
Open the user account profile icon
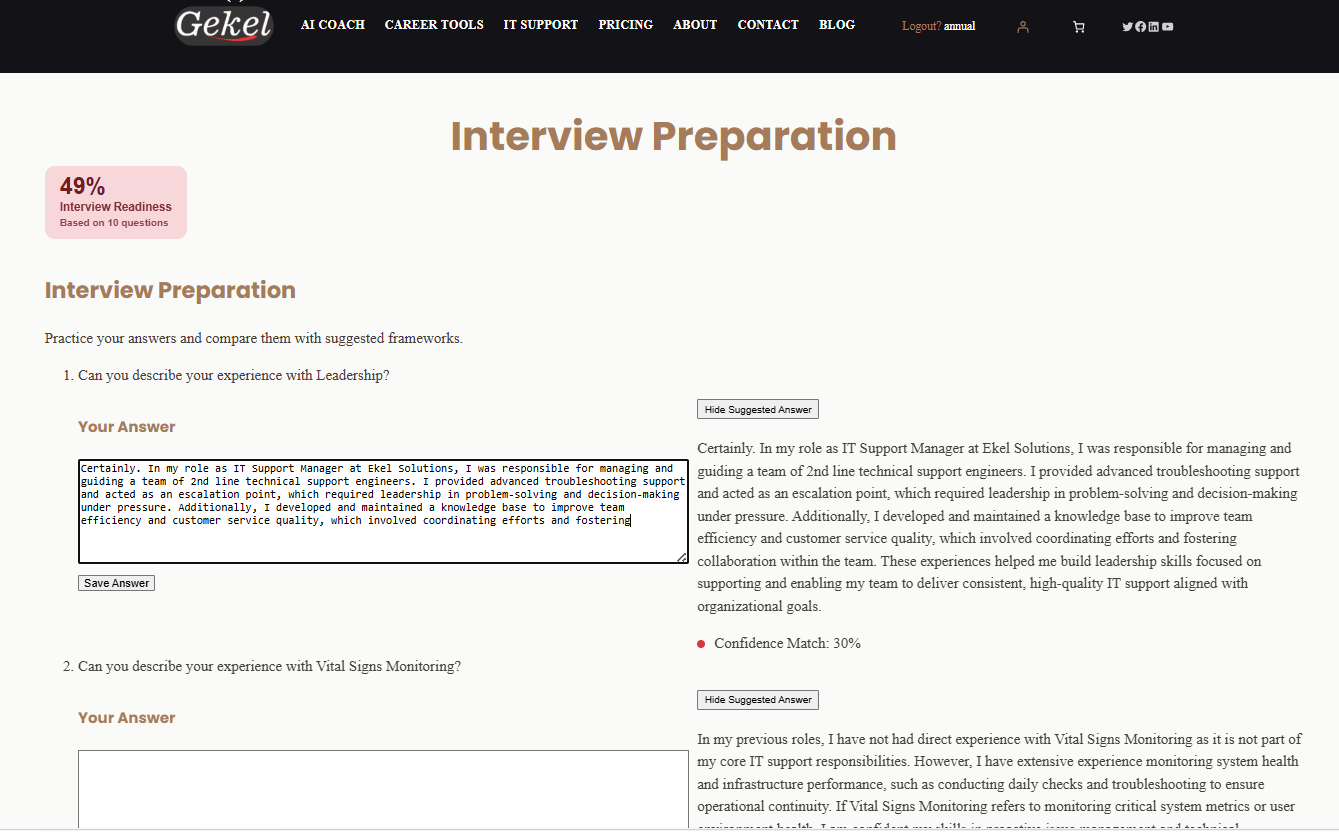pos(1022,27)
